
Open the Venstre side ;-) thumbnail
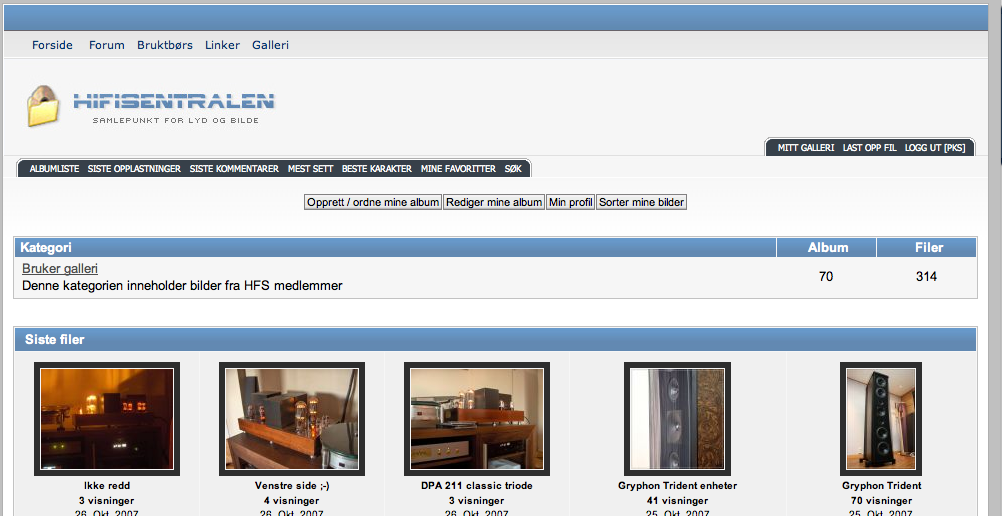coord(292,419)
